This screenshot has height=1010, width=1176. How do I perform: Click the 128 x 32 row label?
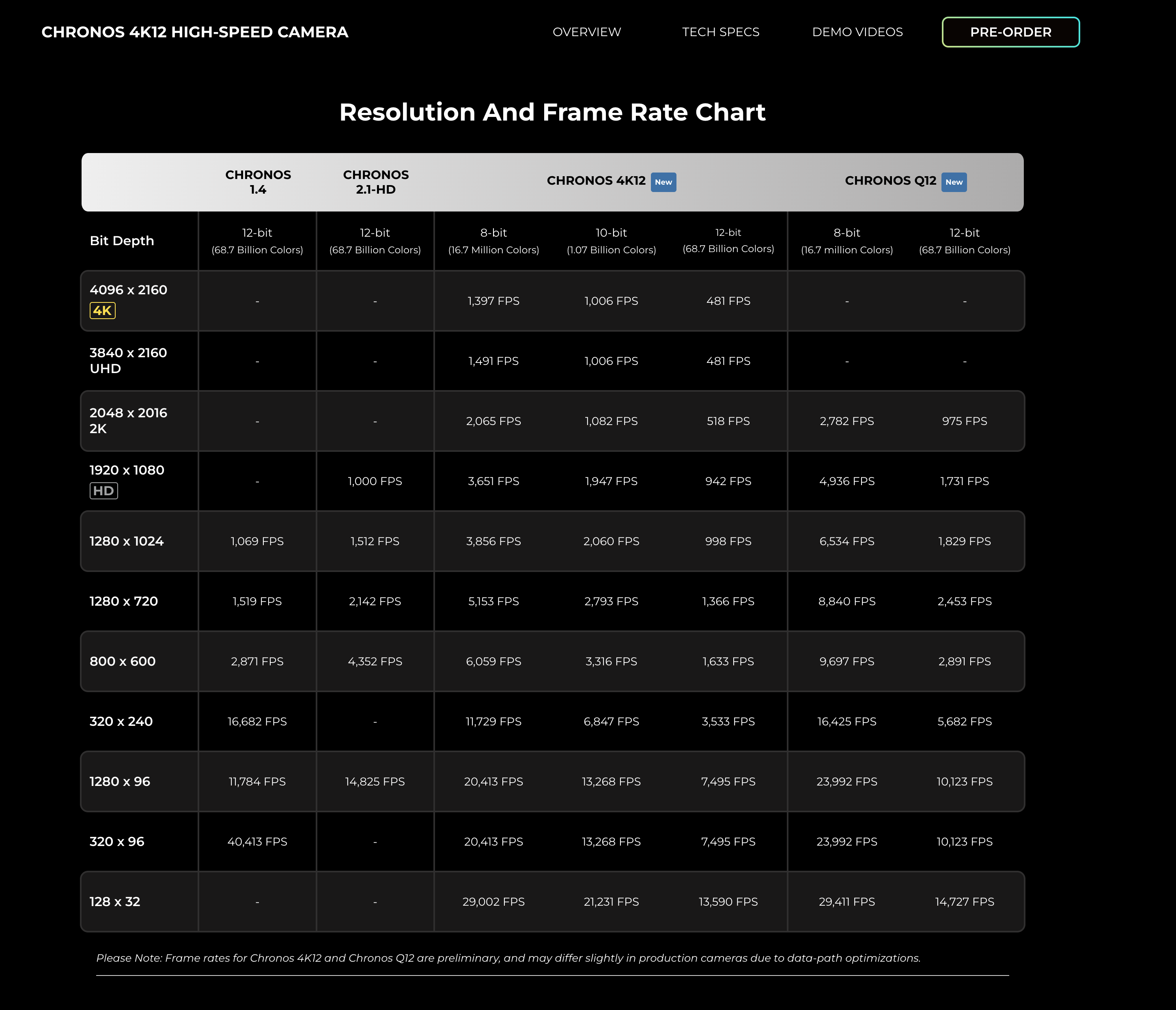tap(115, 902)
